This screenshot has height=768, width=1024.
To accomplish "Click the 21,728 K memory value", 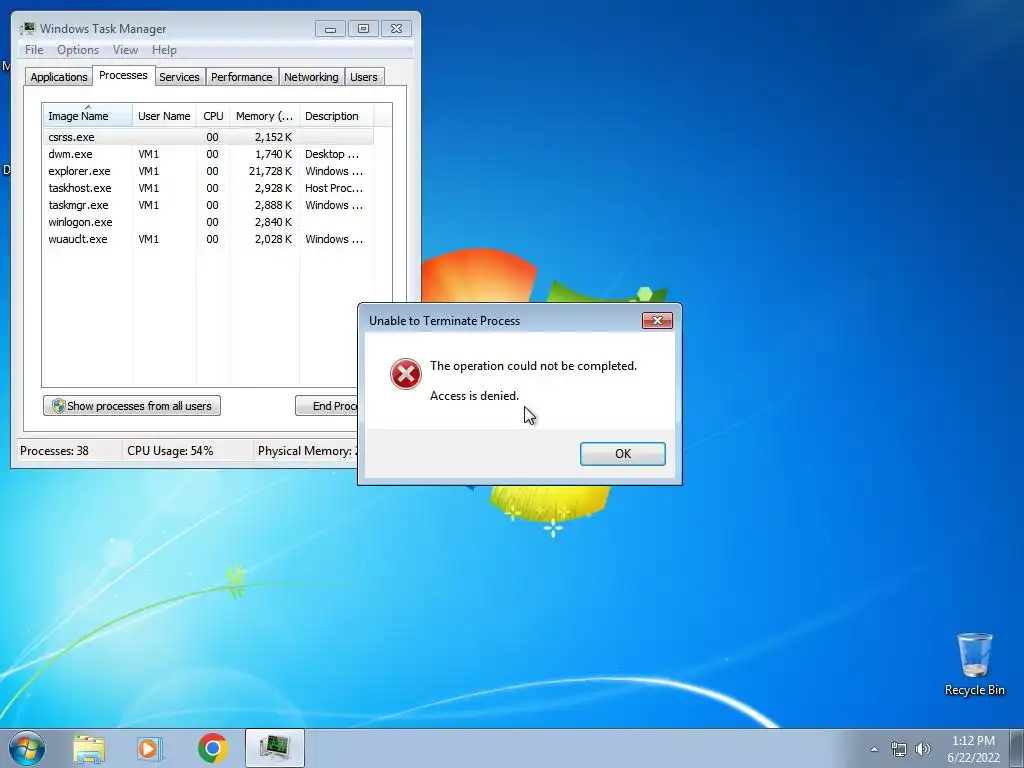I will 270,171.
